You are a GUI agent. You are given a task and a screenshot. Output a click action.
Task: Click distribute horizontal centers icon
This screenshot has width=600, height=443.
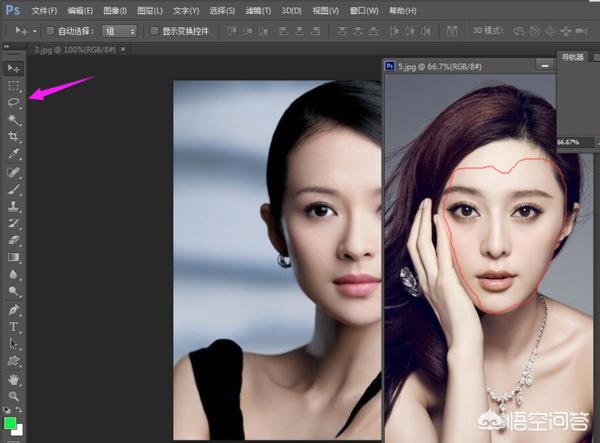tap(410, 31)
